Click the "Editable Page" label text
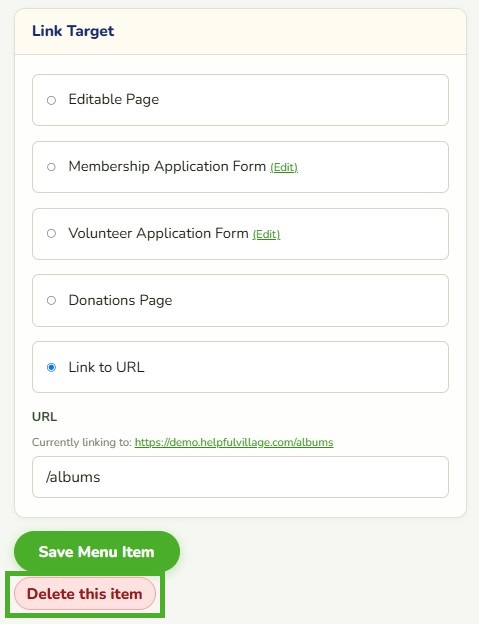This screenshot has height=624, width=479. point(113,99)
